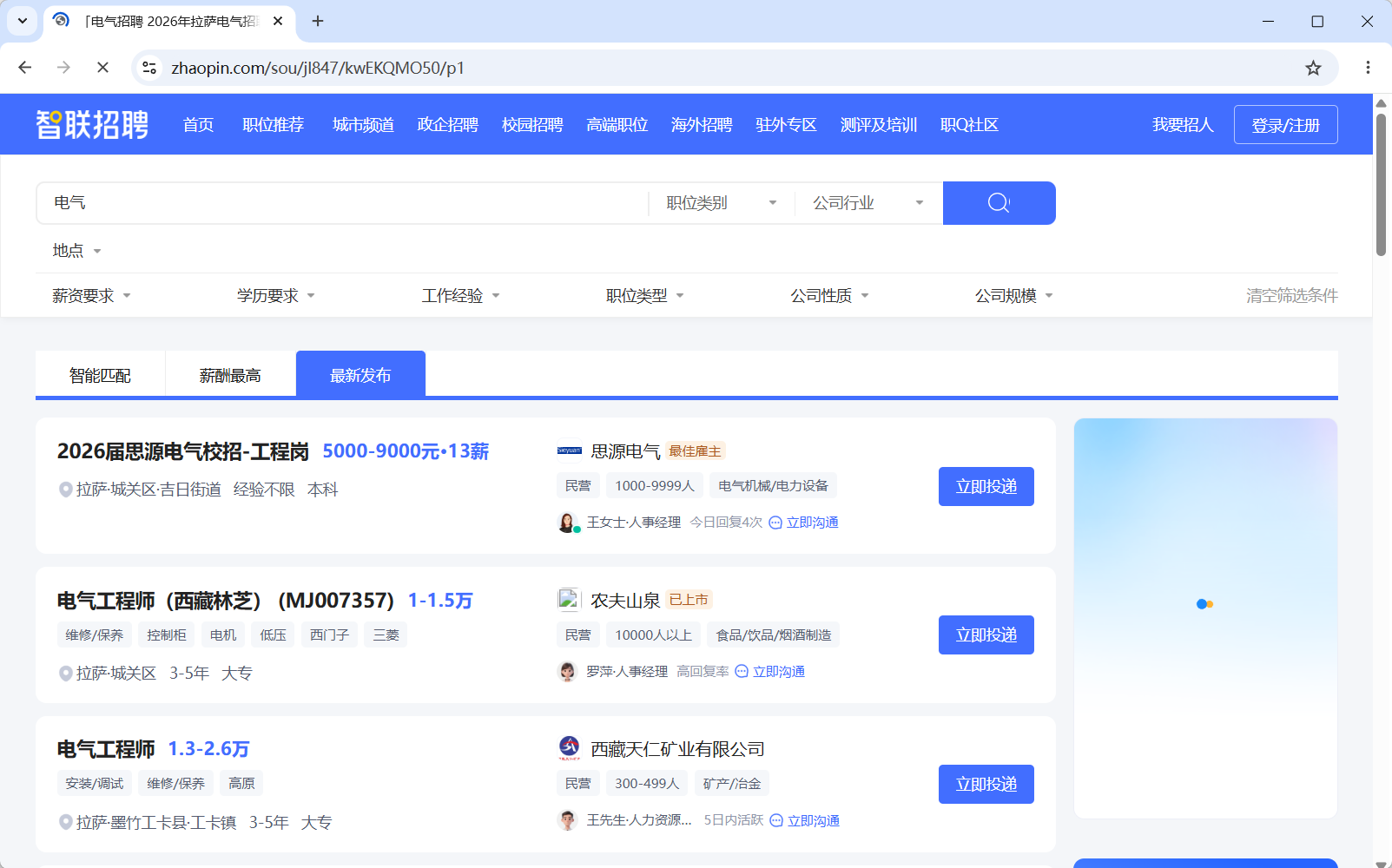
Task: Open 职位推荐 menu item
Action: coord(274,125)
